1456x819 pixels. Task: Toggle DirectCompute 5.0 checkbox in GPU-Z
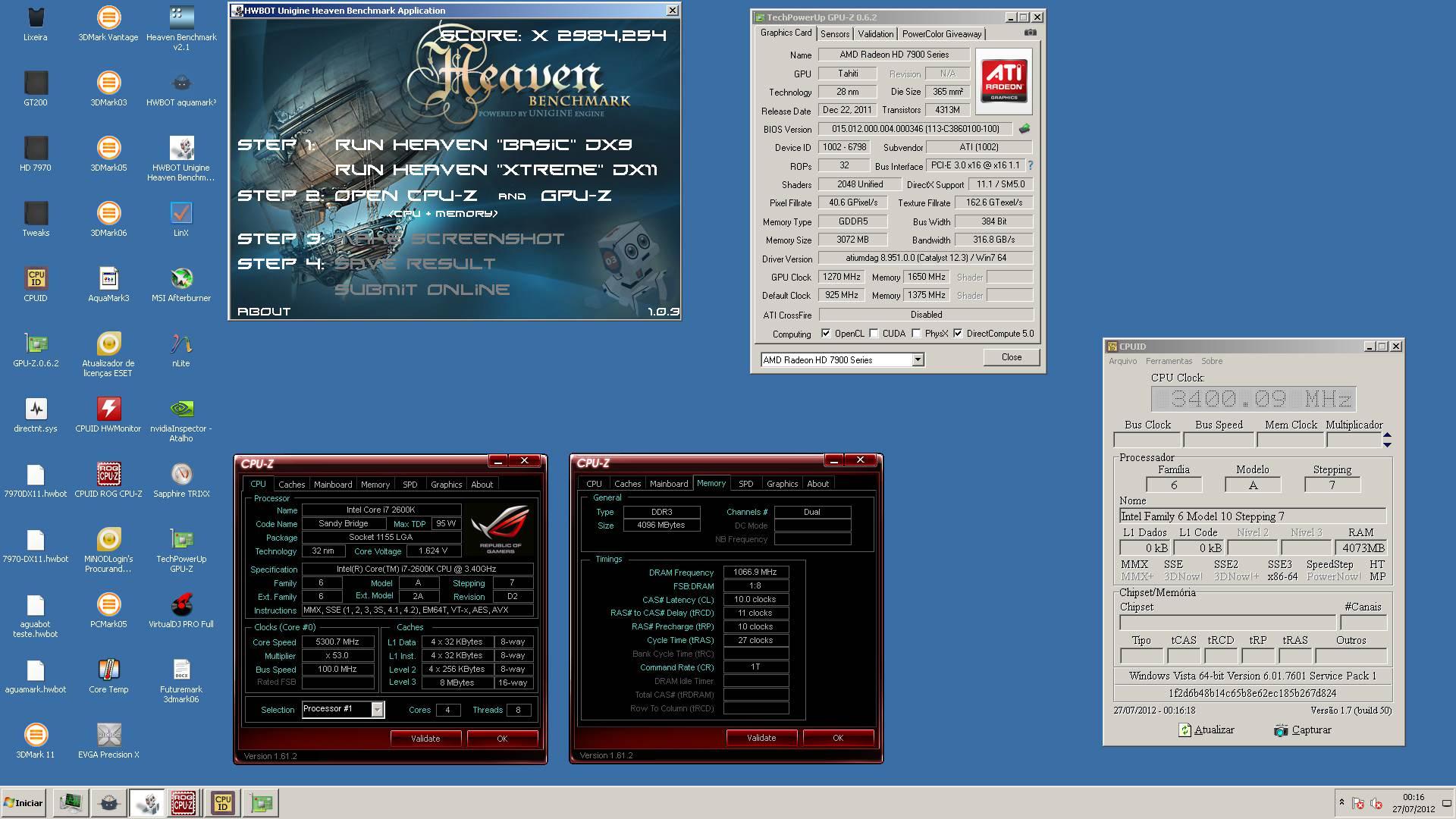point(959,334)
